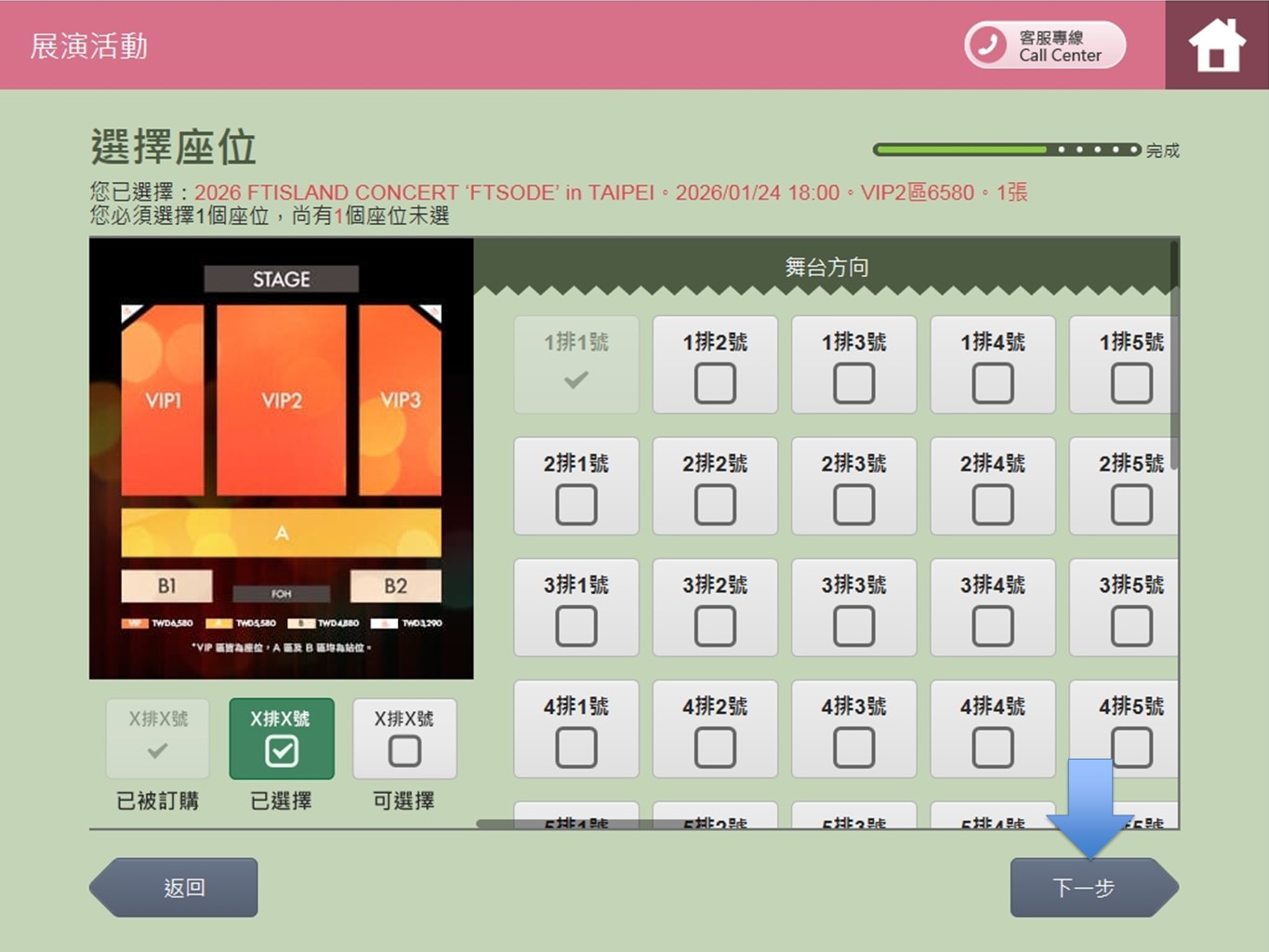Select seat 3排1號
The width and height of the screenshot is (1269, 952).
click(576, 626)
